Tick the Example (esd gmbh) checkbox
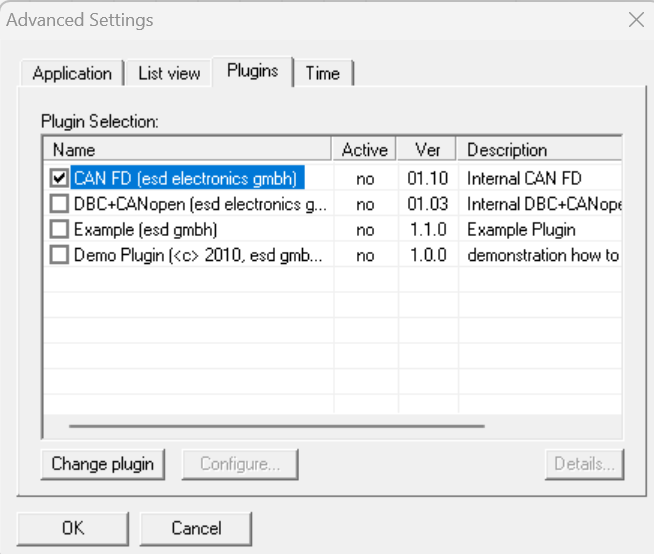The width and height of the screenshot is (654, 554). click(59, 230)
